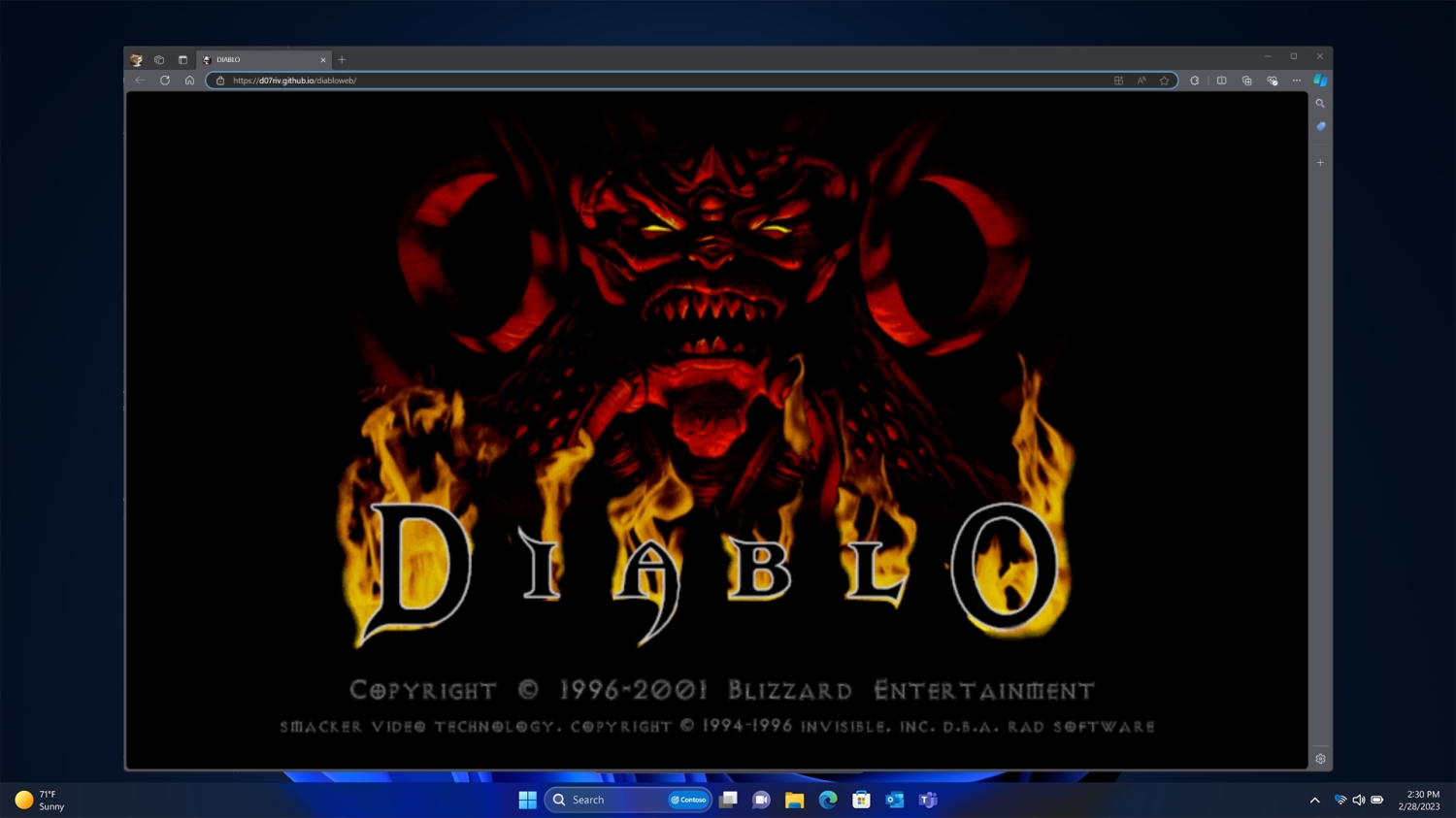Image resolution: width=1456 pixels, height=818 pixels.
Task: Open the search sidebar icon
Action: (1320, 103)
